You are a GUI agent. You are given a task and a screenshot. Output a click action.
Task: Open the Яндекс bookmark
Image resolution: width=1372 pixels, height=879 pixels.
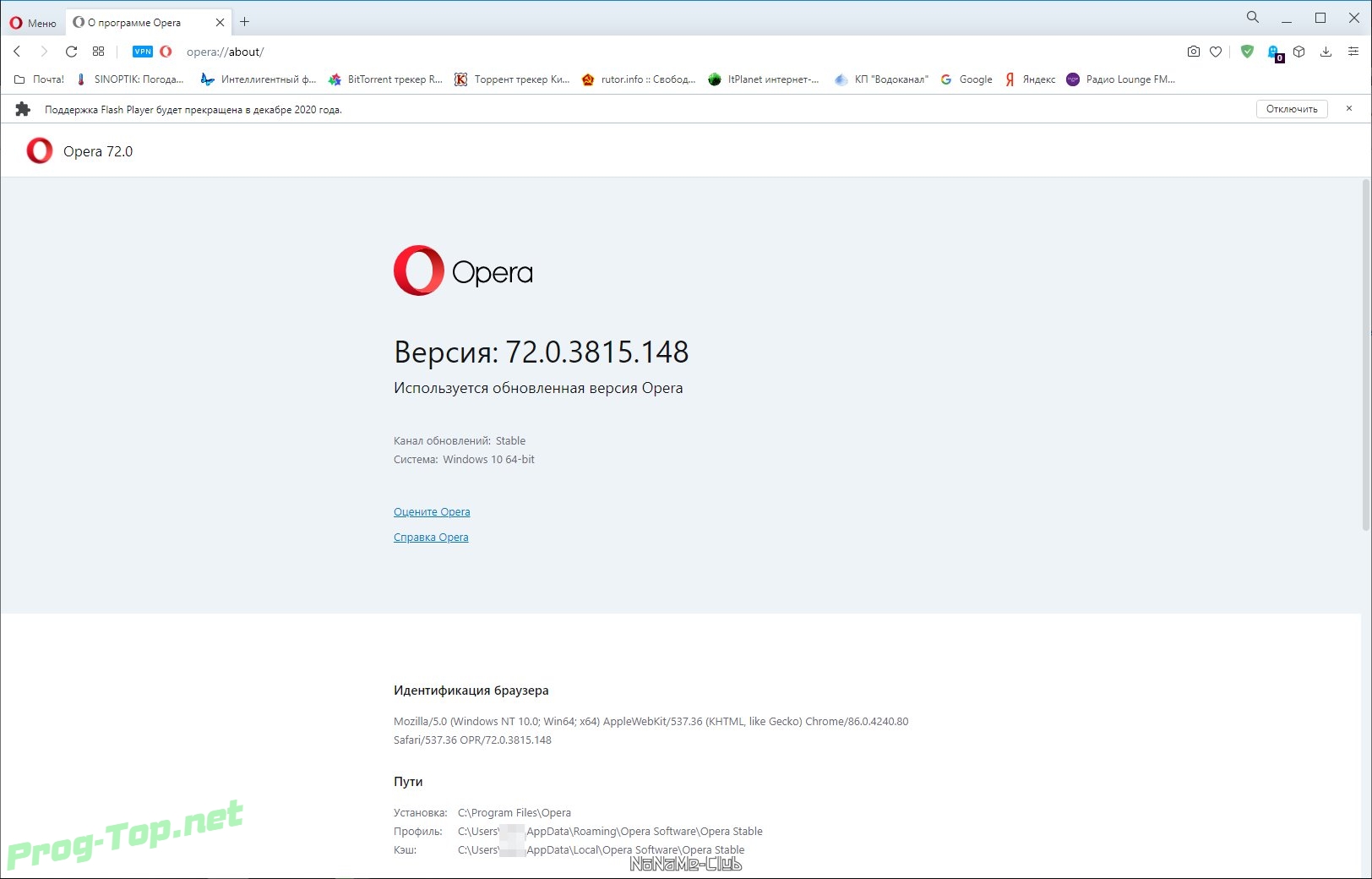pyautogui.click(x=1030, y=79)
